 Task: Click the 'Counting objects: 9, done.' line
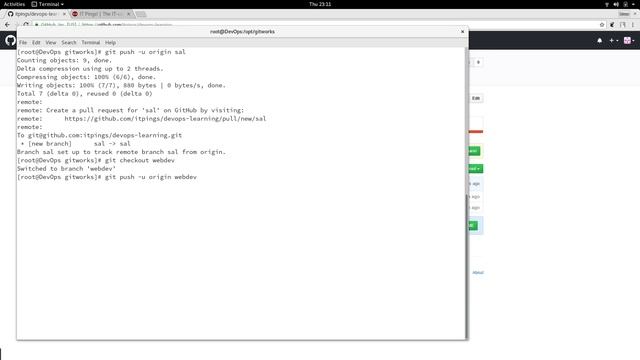(64, 60)
